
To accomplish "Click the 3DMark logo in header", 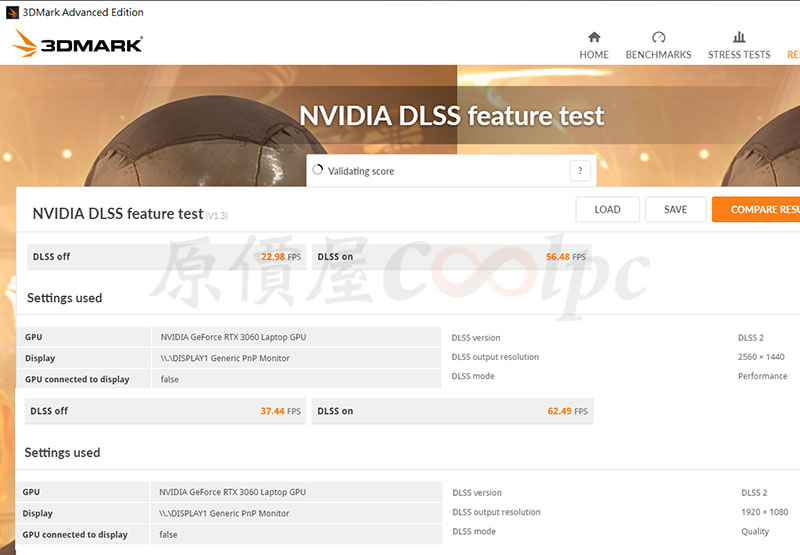I will [x=77, y=44].
